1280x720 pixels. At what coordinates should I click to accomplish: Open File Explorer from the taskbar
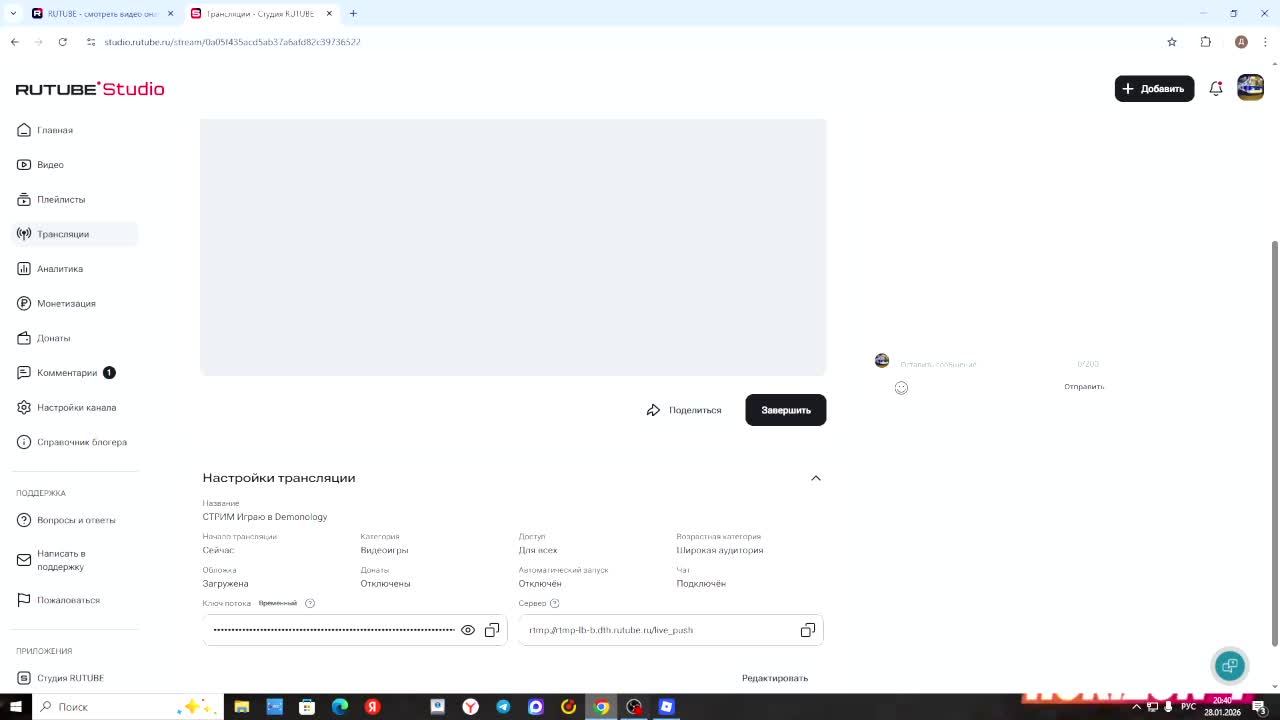241,707
